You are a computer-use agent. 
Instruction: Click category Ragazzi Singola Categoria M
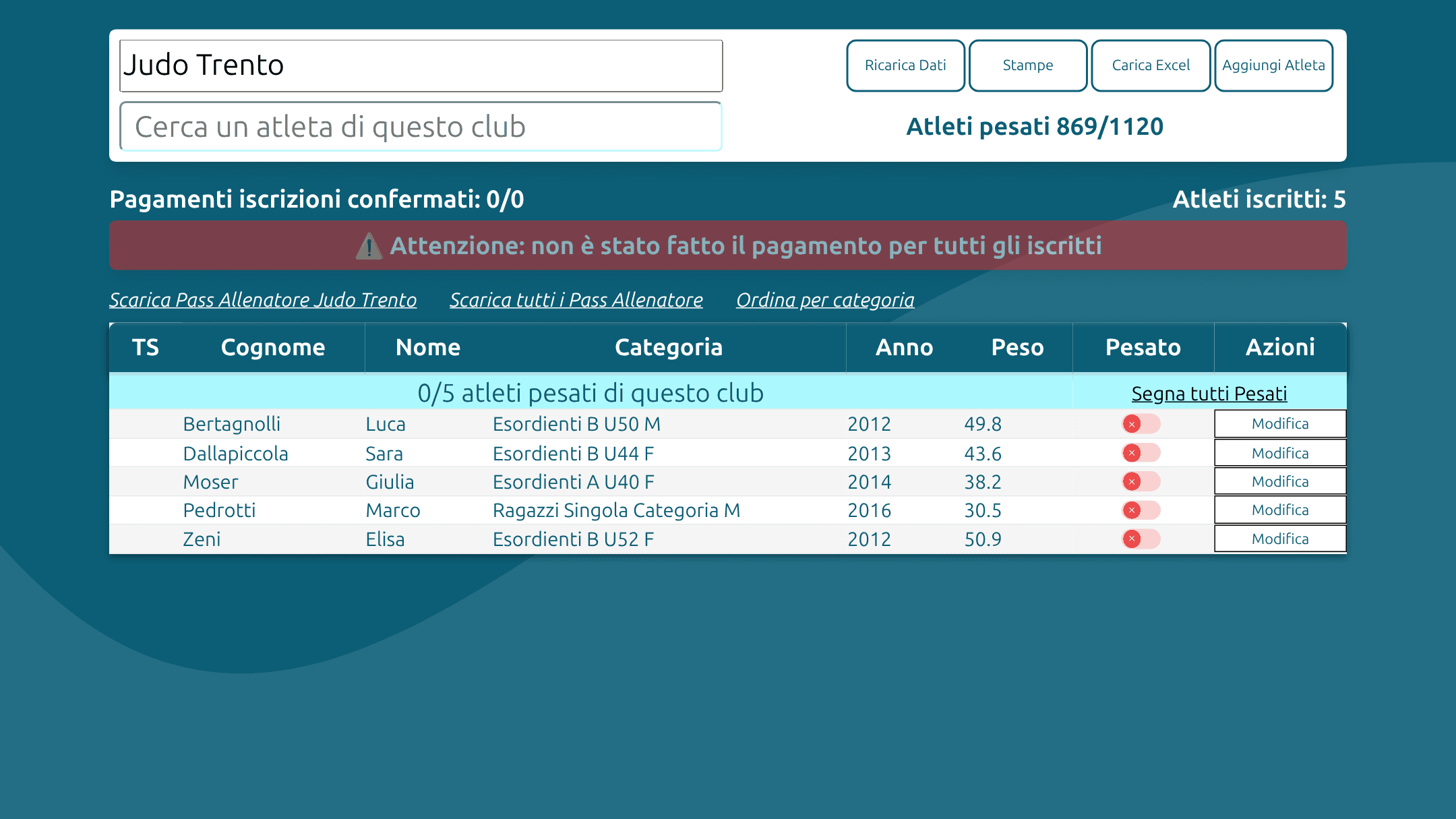click(617, 510)
